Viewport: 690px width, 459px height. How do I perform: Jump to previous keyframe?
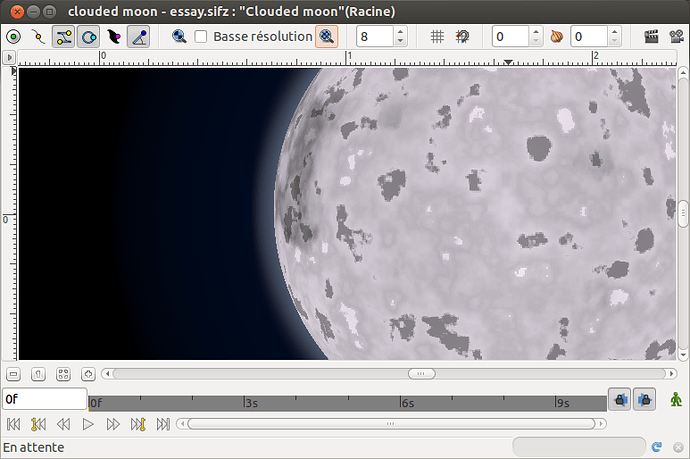click(x=38, y=424)
